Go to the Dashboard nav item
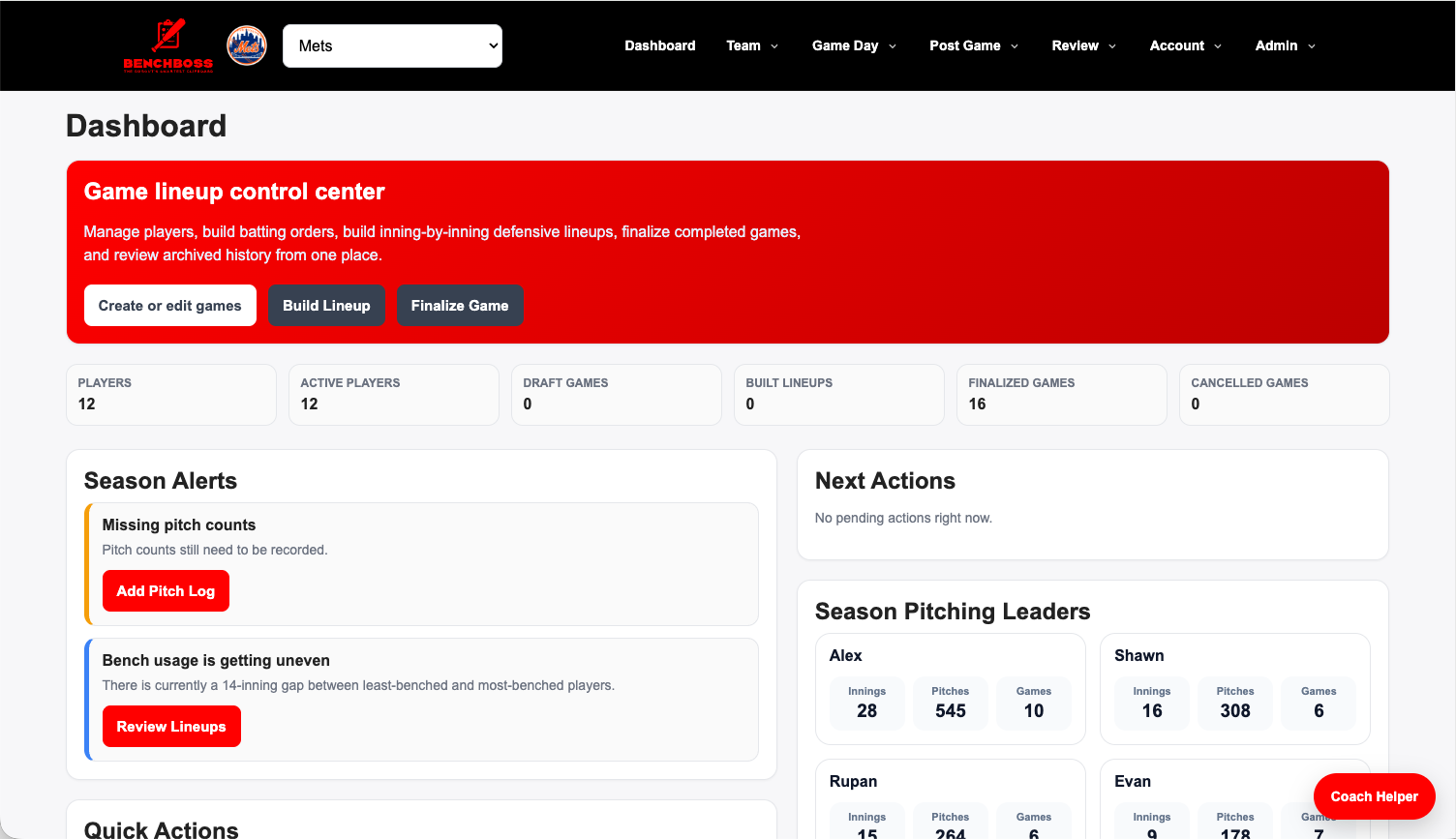 pyautogui.click(x=660, y=45)
